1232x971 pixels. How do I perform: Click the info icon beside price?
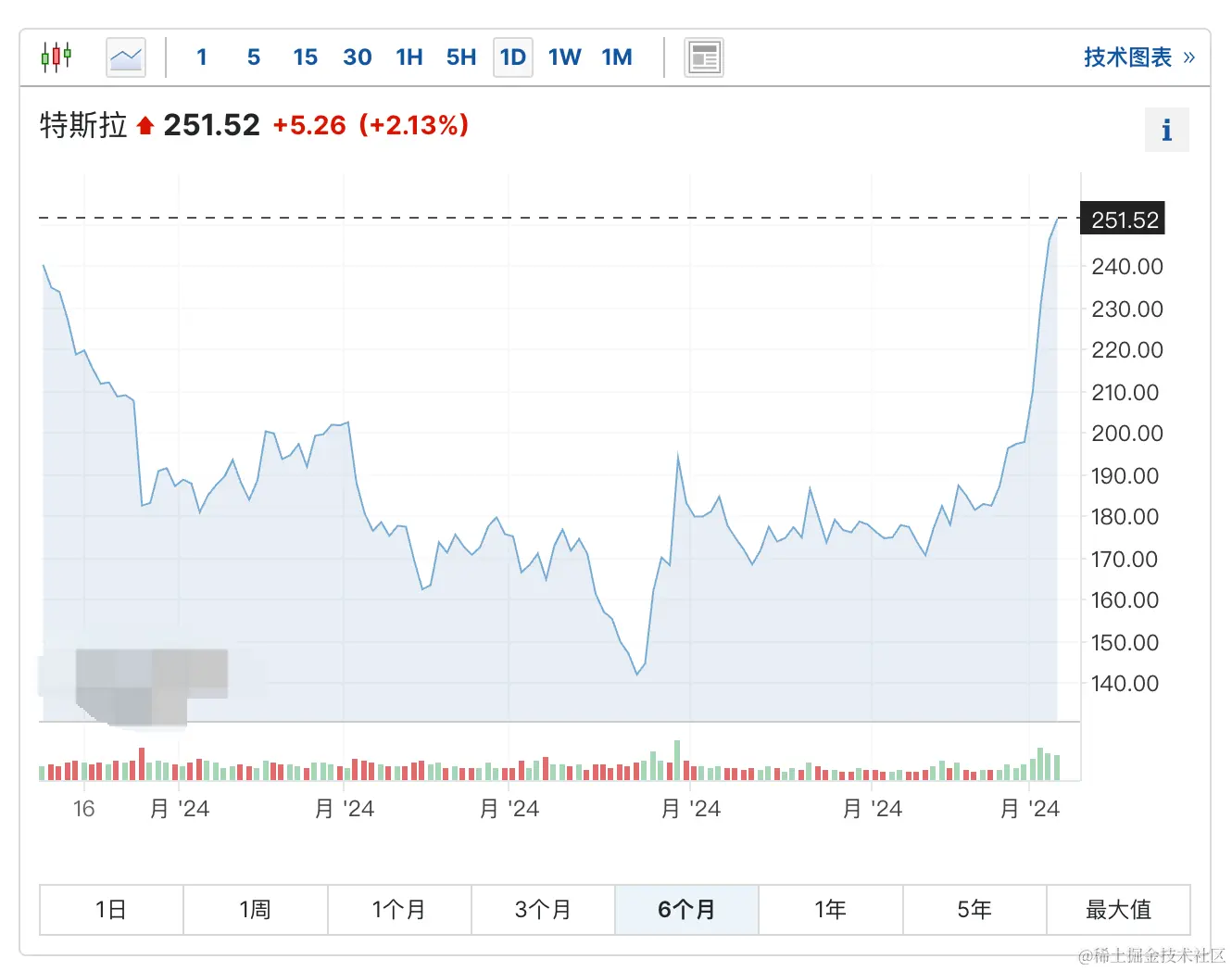[x=1167, y=130]
